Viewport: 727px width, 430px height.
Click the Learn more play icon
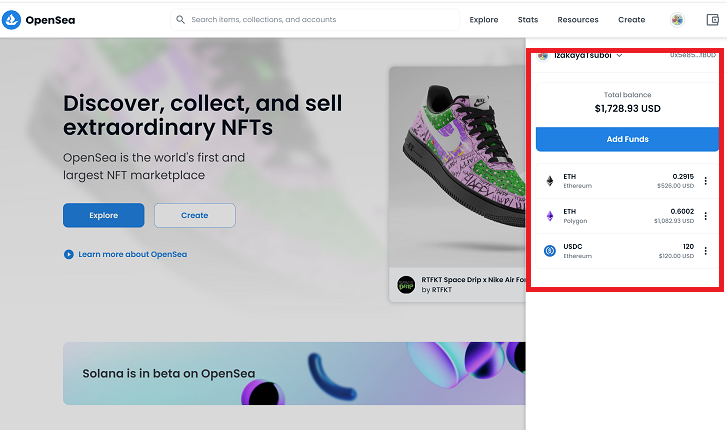69,254
